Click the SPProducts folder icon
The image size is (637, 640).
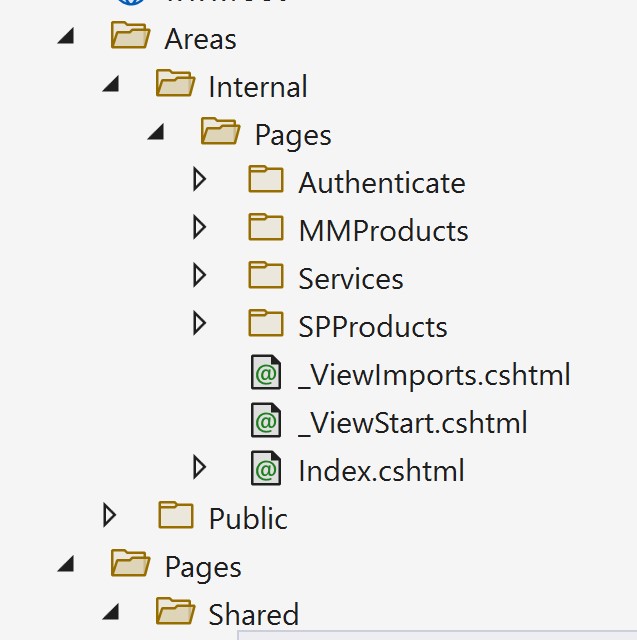(x=266, y=323)
